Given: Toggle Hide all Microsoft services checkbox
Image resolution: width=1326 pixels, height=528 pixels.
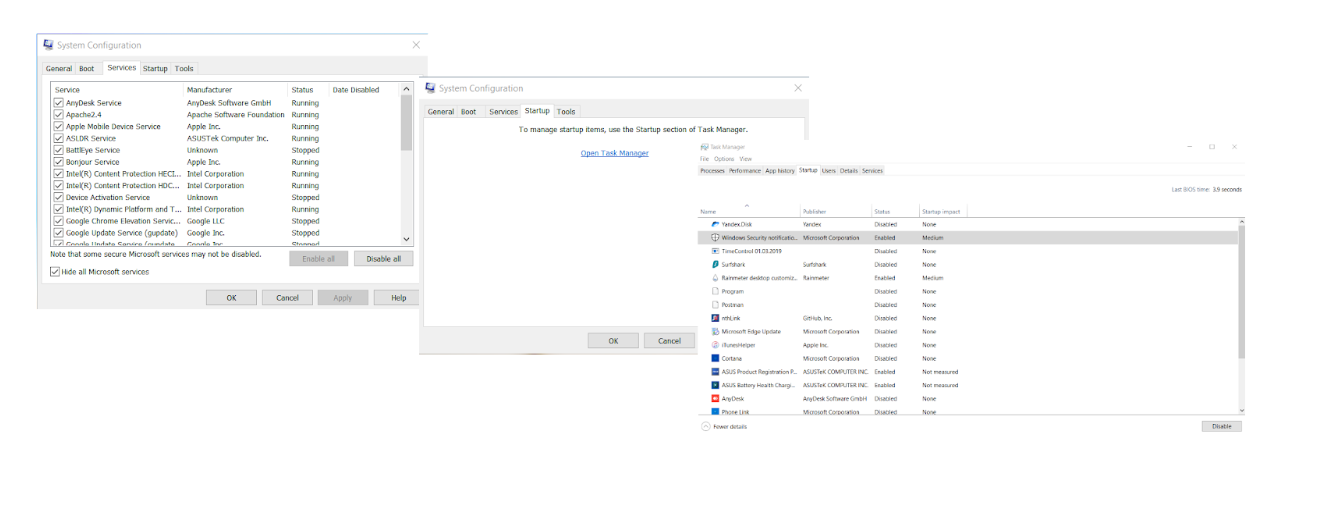Looking at the screenshot, I should (55, 272).
